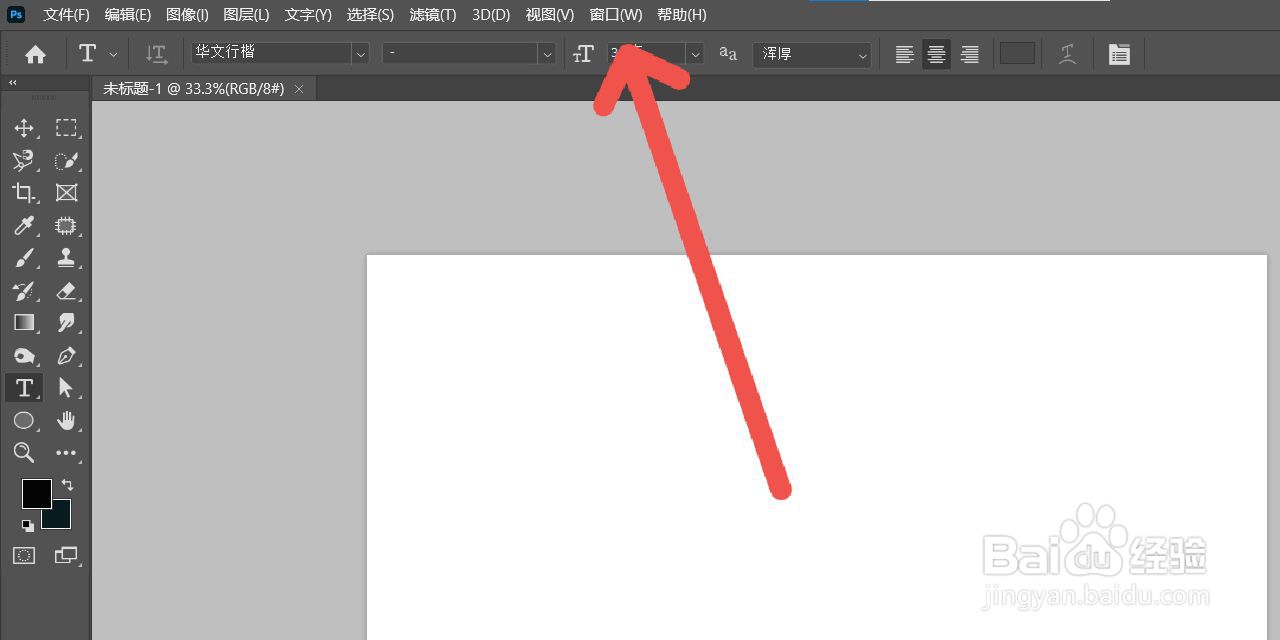Click the Home button in options bar
Viewport: 1280px width, 640px height.
click(35, 55)
